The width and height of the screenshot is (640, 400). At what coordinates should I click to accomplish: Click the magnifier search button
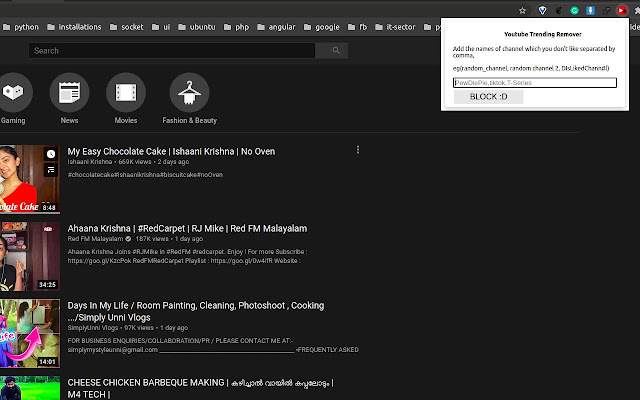[x=336, y=51]
